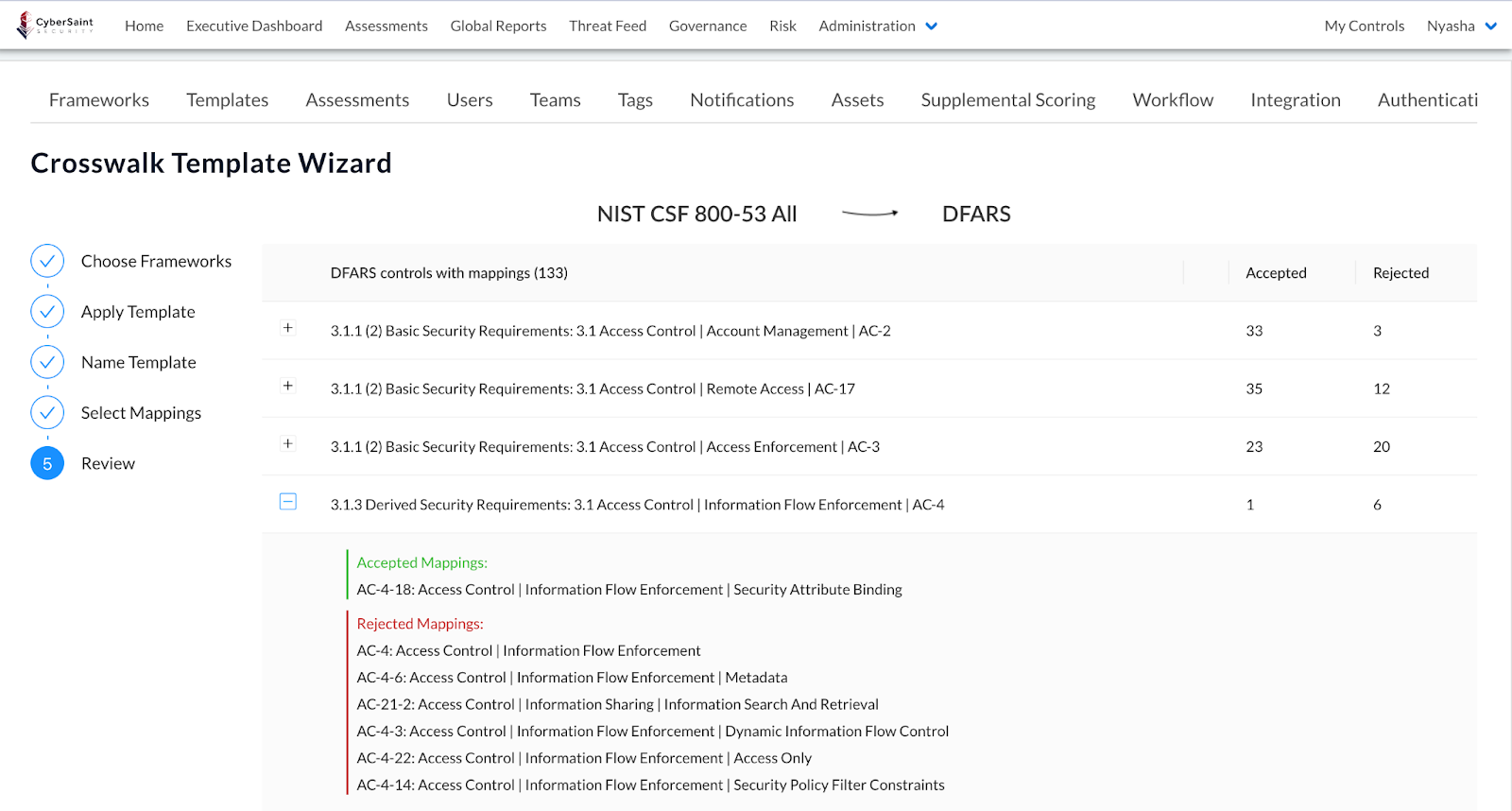
Task: Click the 'Rejected Mappings:' label
Action: 420,624
